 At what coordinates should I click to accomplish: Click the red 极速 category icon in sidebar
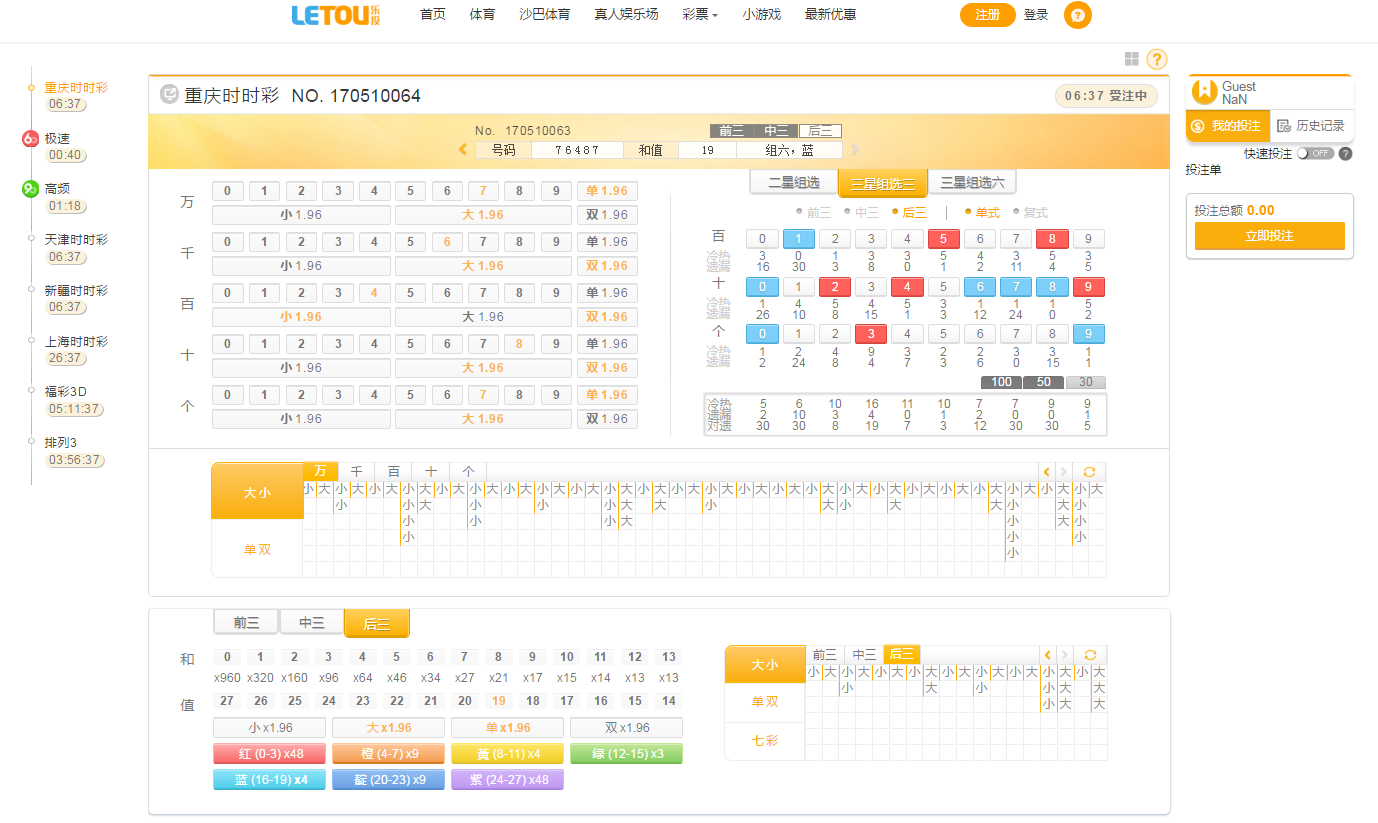31,139
